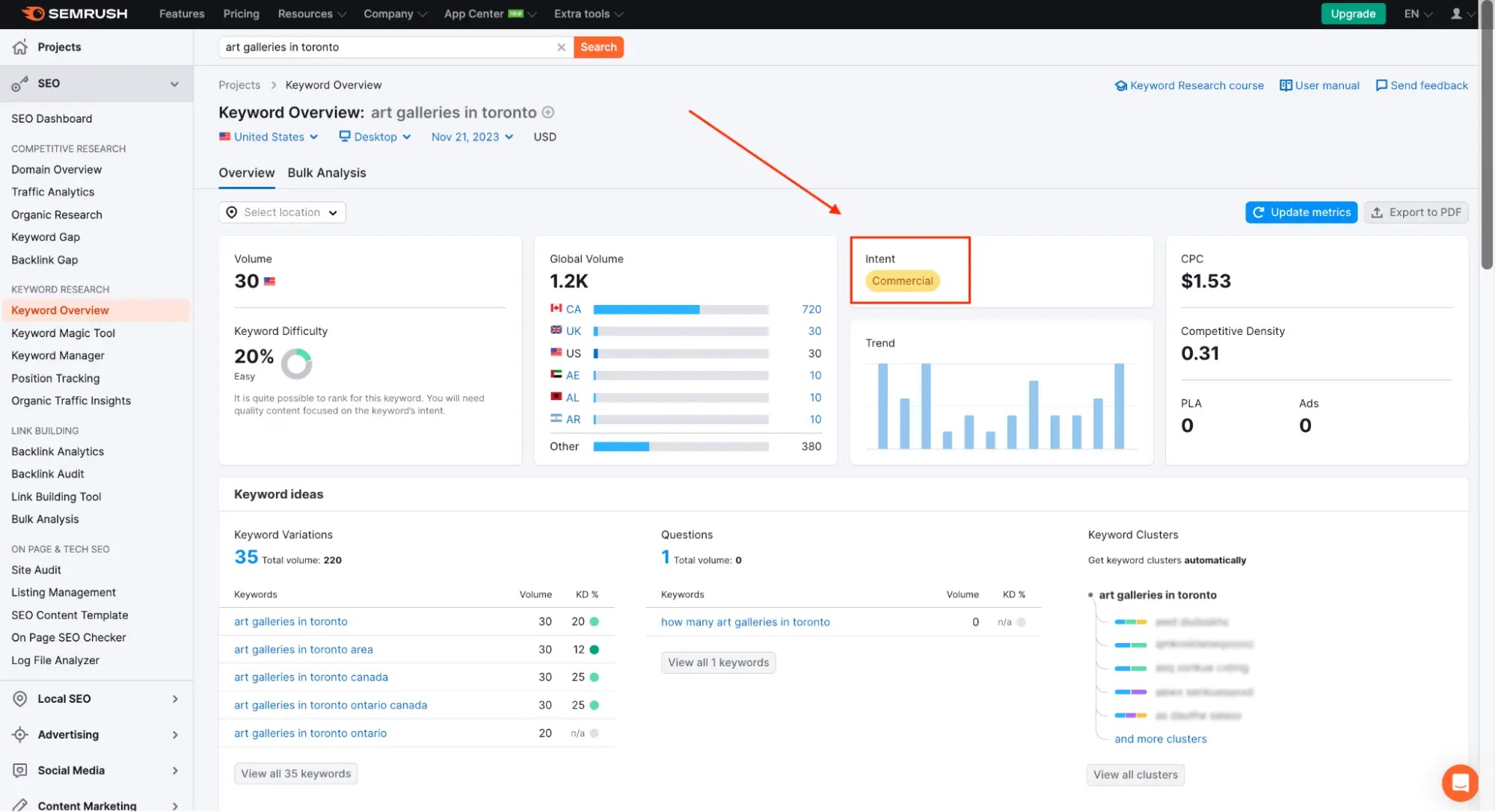Collapse the SEO section chevron
1495x812 pixels.
(x=174, y=84)
